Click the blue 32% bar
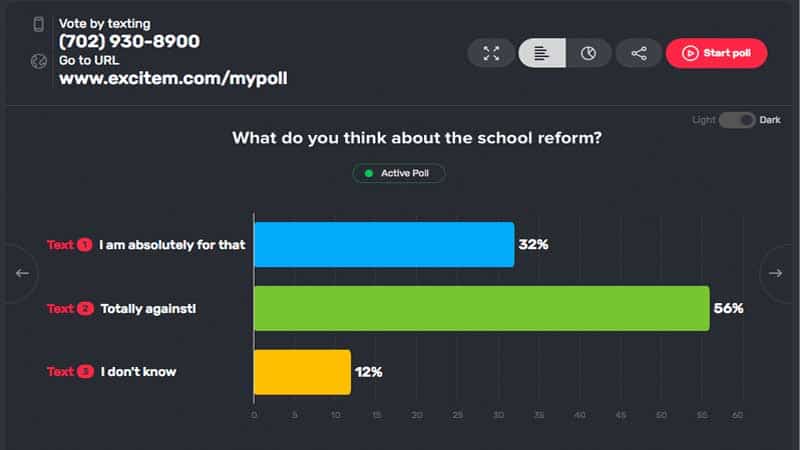 tap(384, 244)
